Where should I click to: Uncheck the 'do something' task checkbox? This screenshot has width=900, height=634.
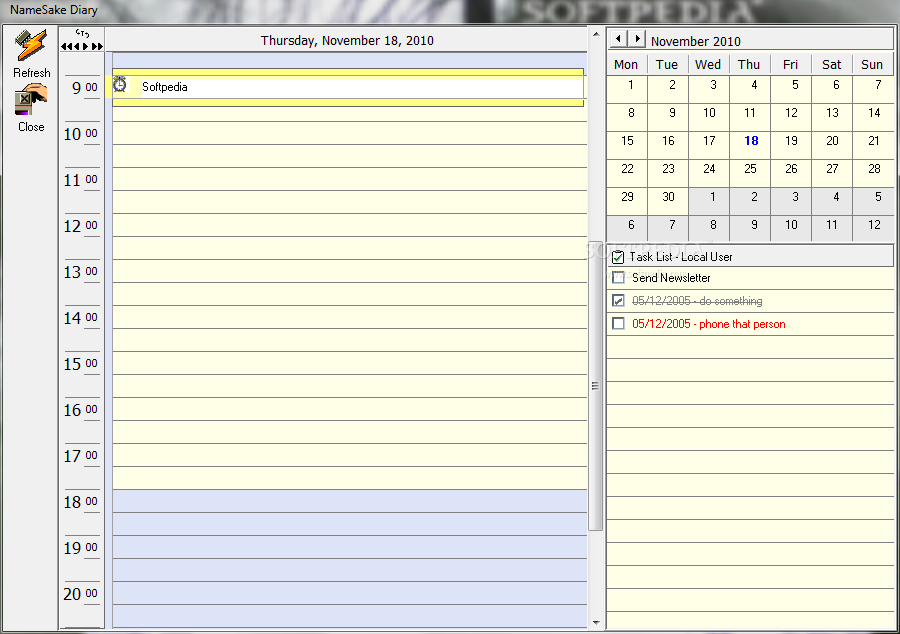click(x=618, y=300)
